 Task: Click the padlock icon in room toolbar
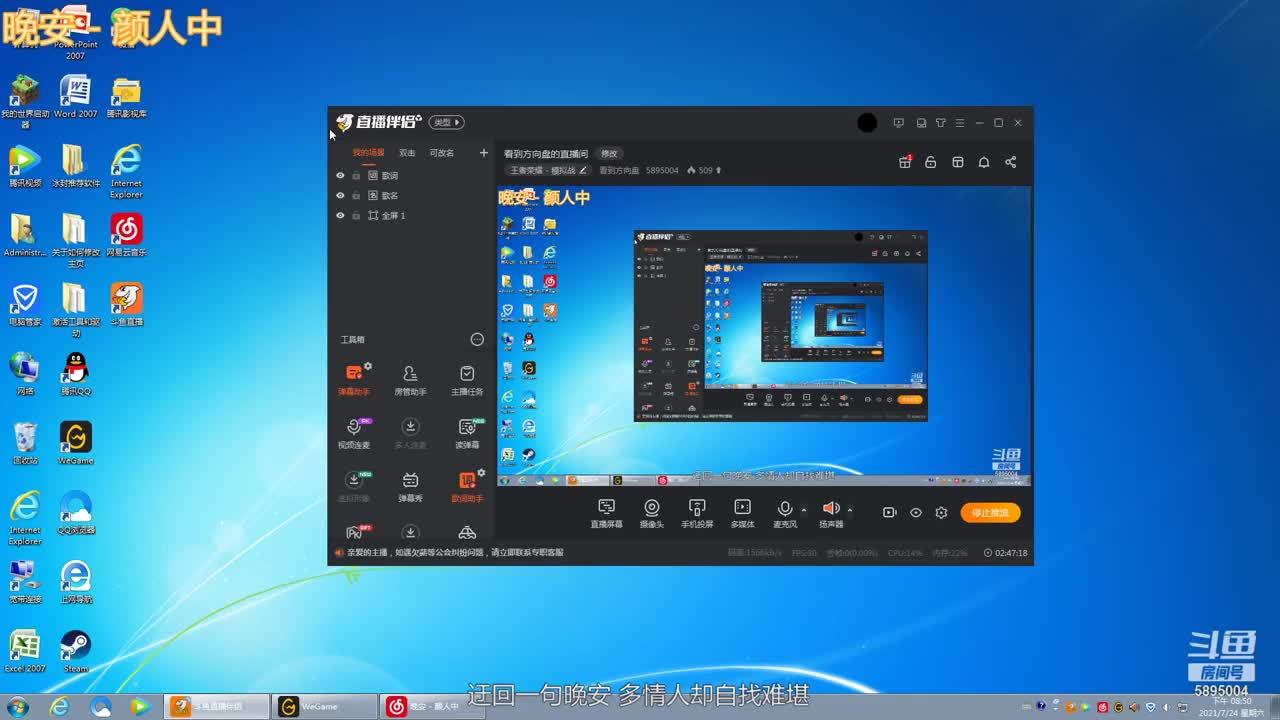point(930,162)
